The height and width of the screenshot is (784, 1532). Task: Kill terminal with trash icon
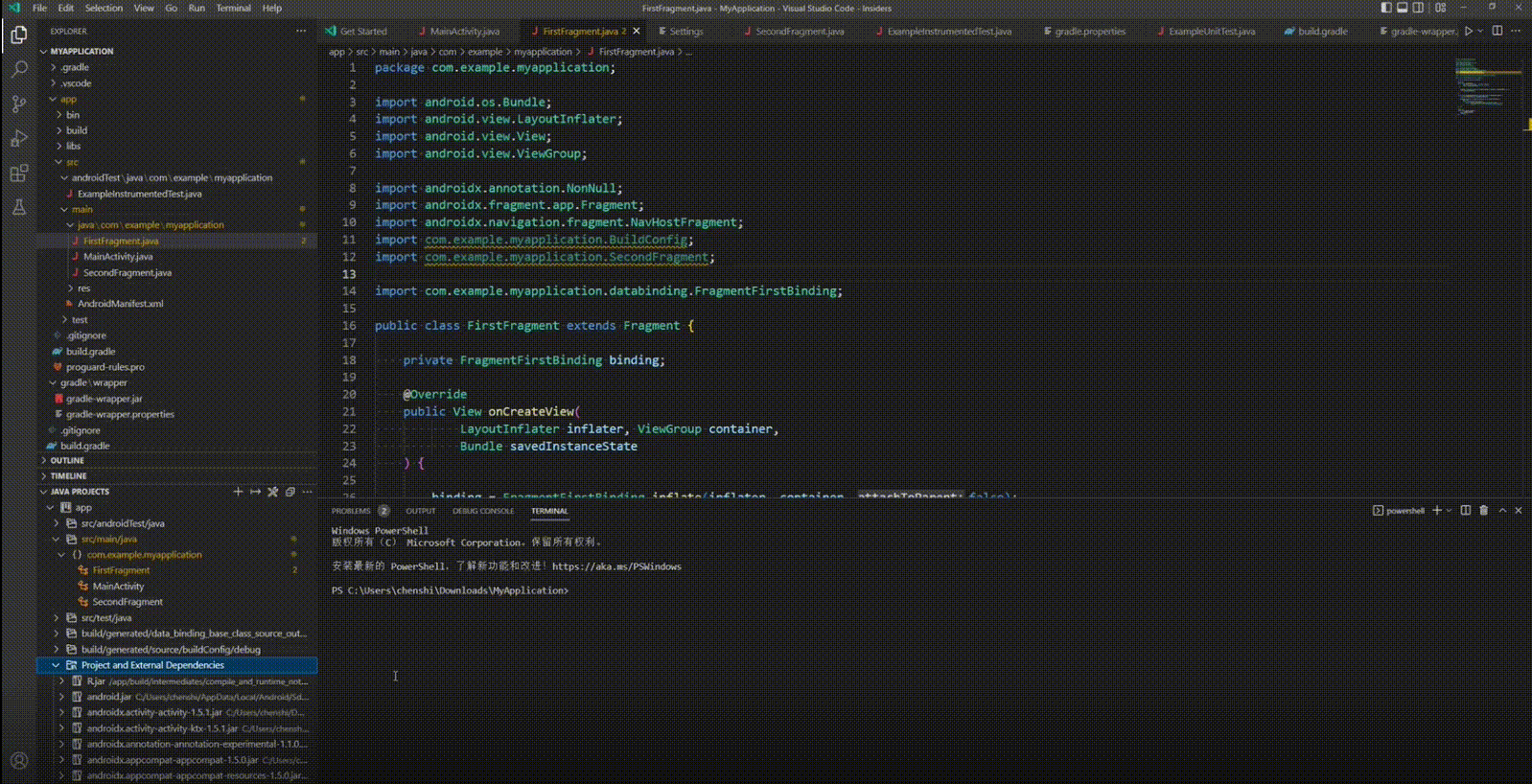pos(1483,511)
